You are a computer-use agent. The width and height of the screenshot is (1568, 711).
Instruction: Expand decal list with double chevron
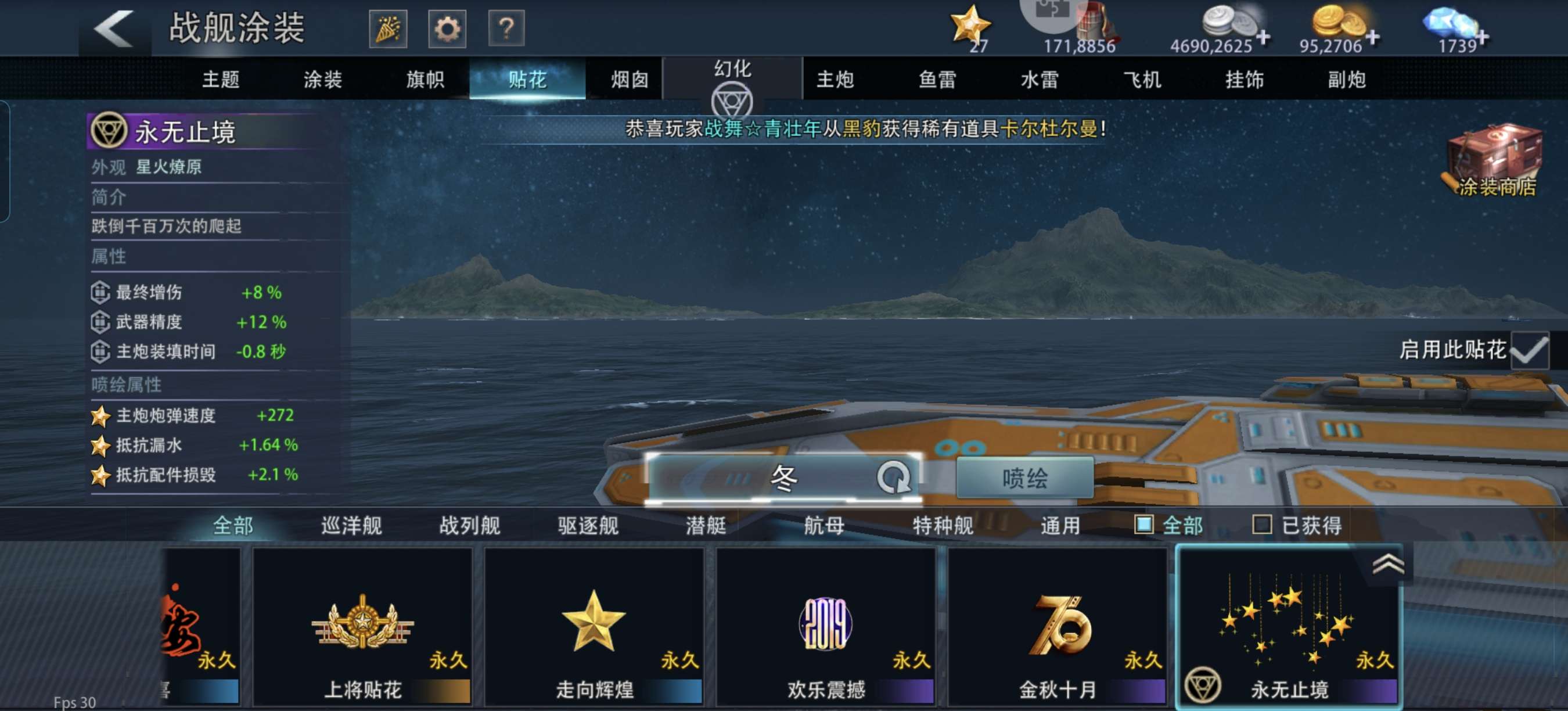coord(1388,564)
